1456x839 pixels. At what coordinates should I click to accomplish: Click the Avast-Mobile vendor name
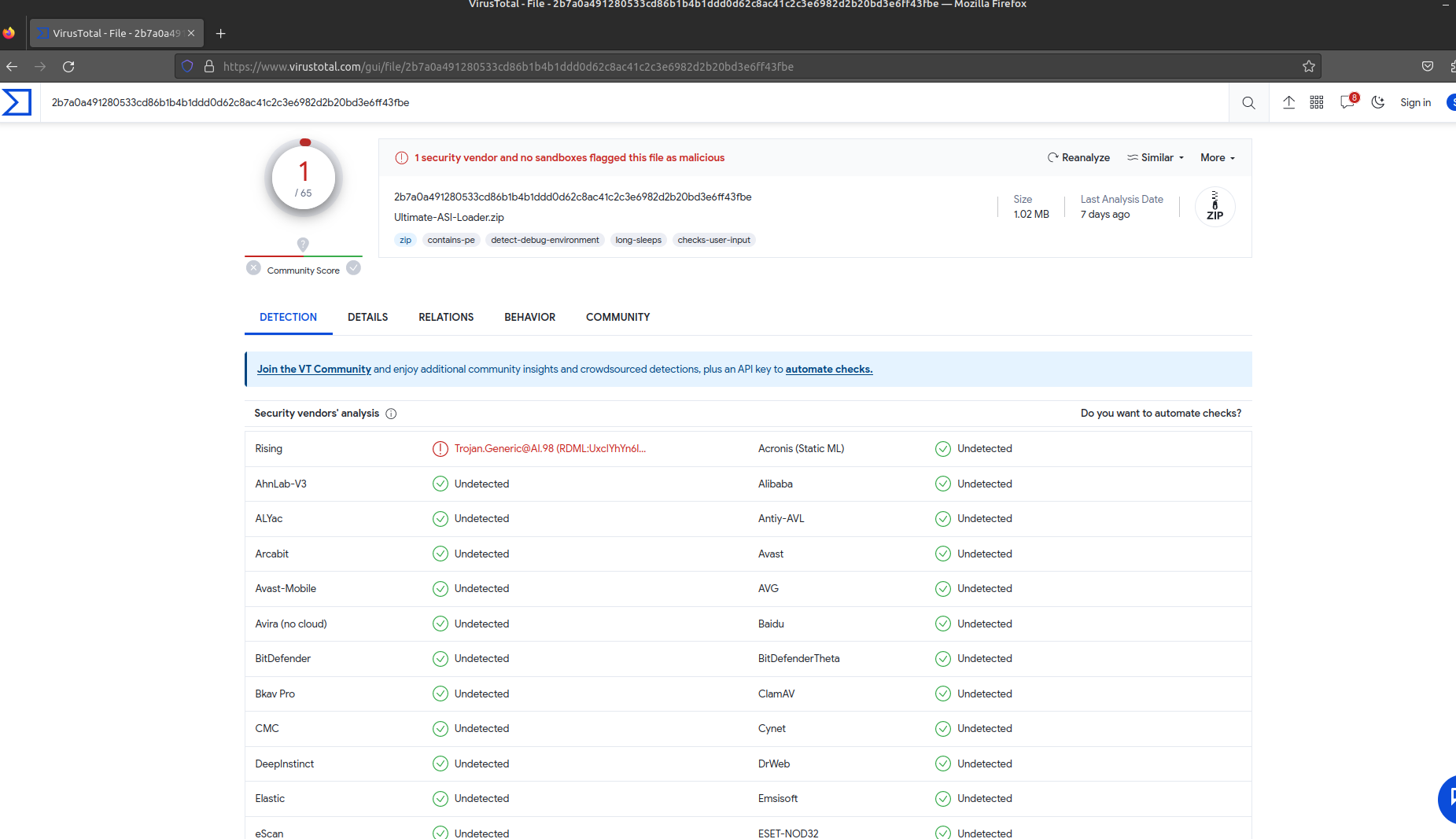click(x=286, y=588)
